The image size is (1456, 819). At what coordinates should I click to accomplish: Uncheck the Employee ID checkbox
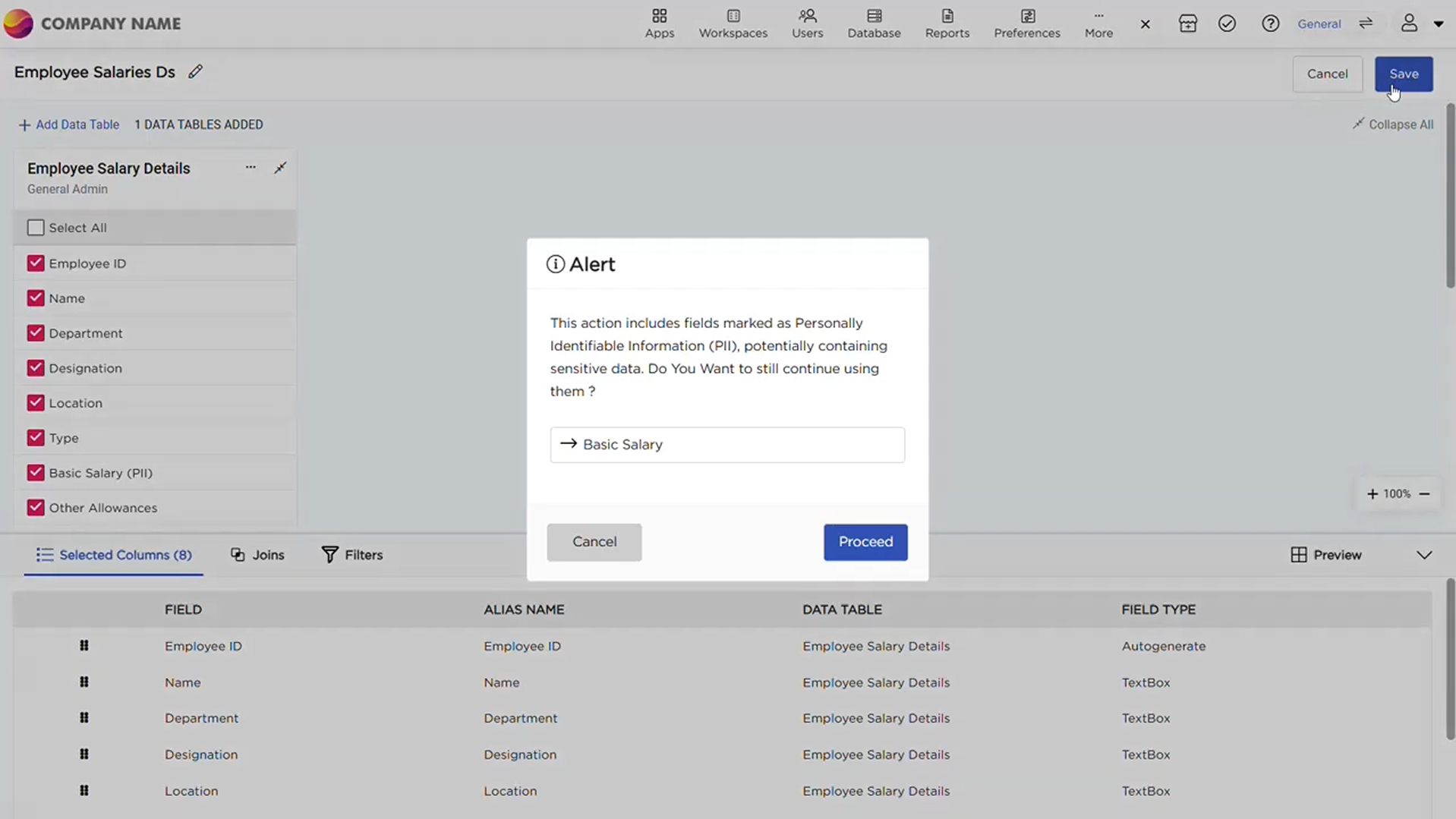tap(36, 263)
